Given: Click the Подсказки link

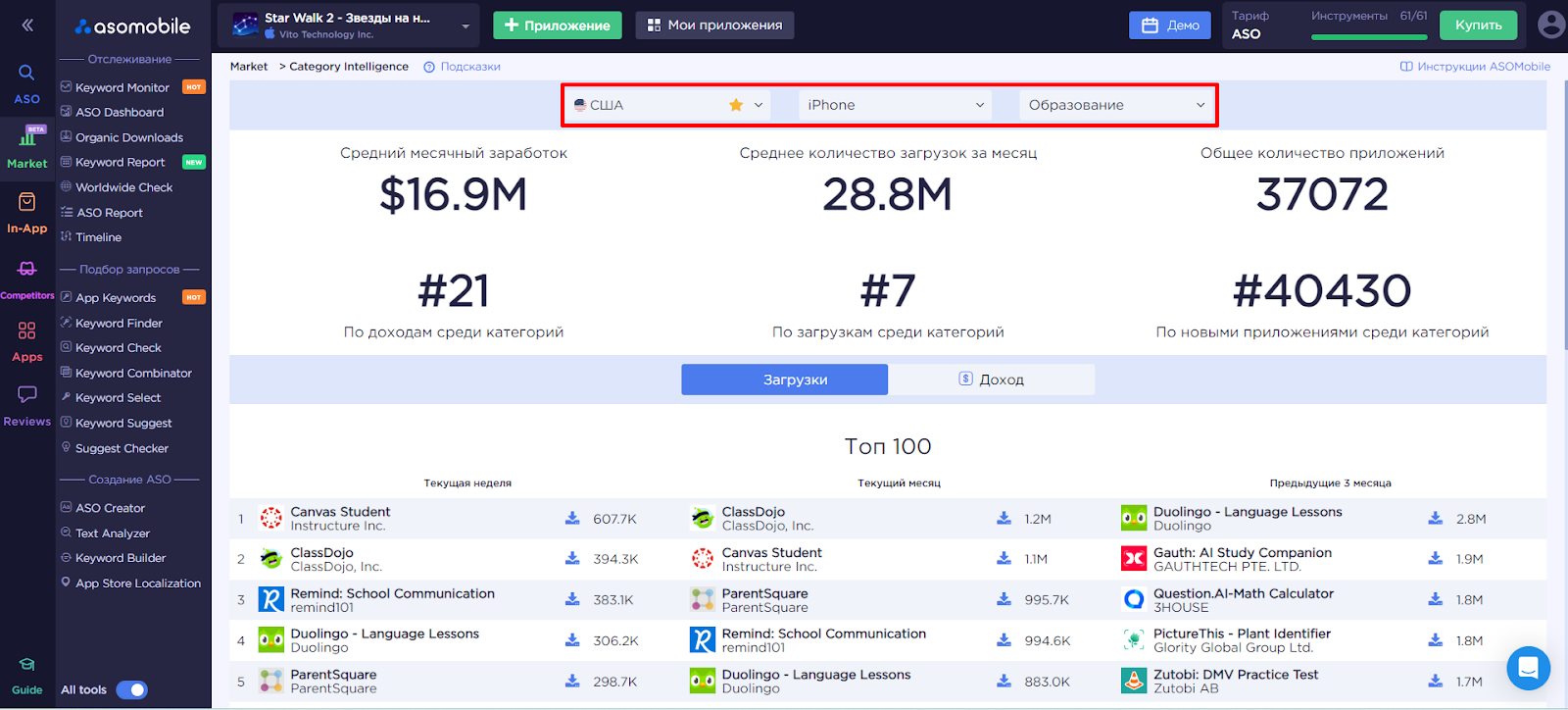Looking at the screenshot, I should coord(470,67).
